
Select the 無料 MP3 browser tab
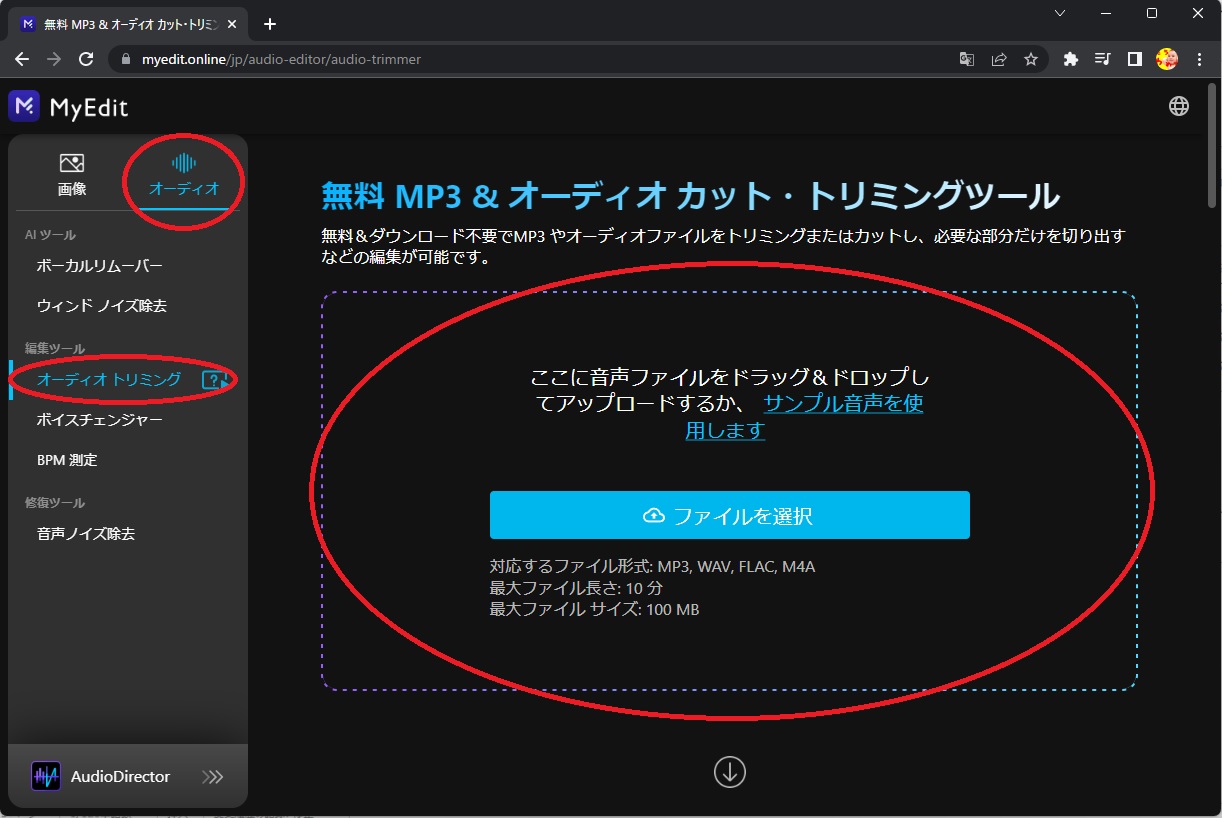128,24
